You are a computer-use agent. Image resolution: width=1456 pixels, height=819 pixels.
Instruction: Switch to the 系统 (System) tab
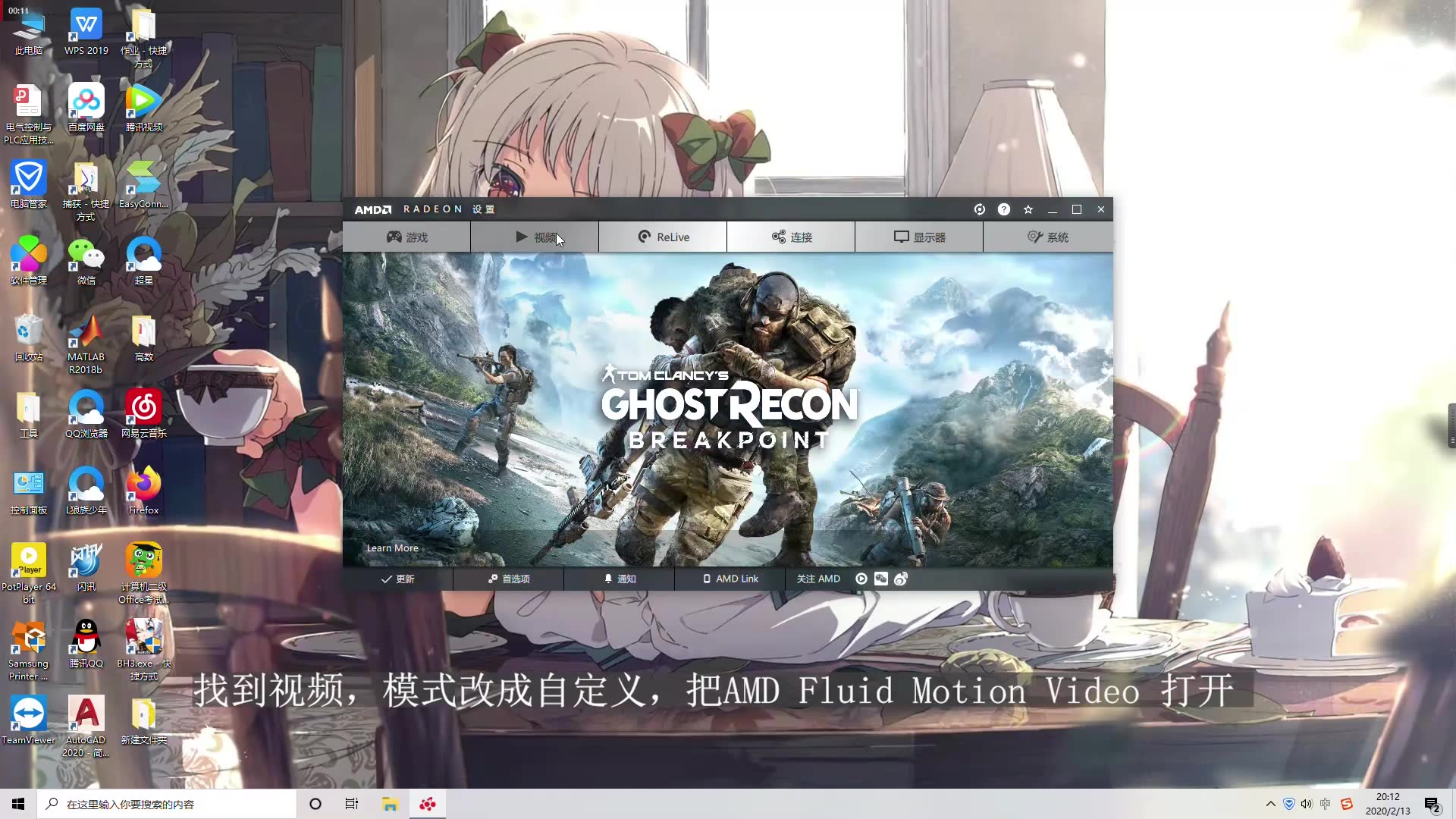[1048, 237]
